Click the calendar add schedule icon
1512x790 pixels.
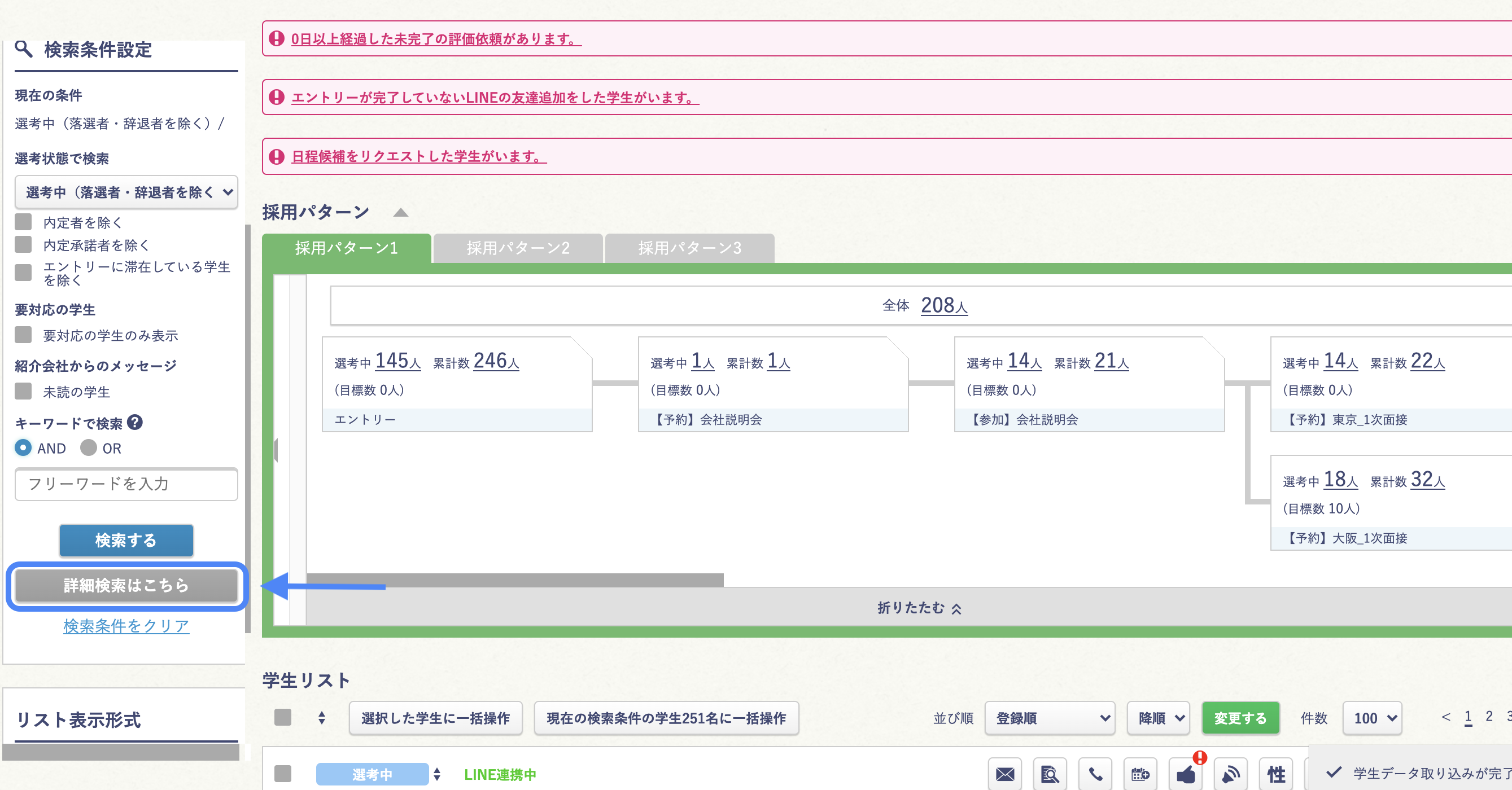(1140, 774)
